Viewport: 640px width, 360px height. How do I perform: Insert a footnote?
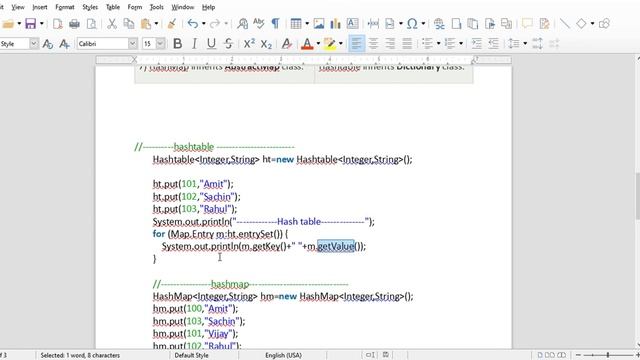point(456,24)
